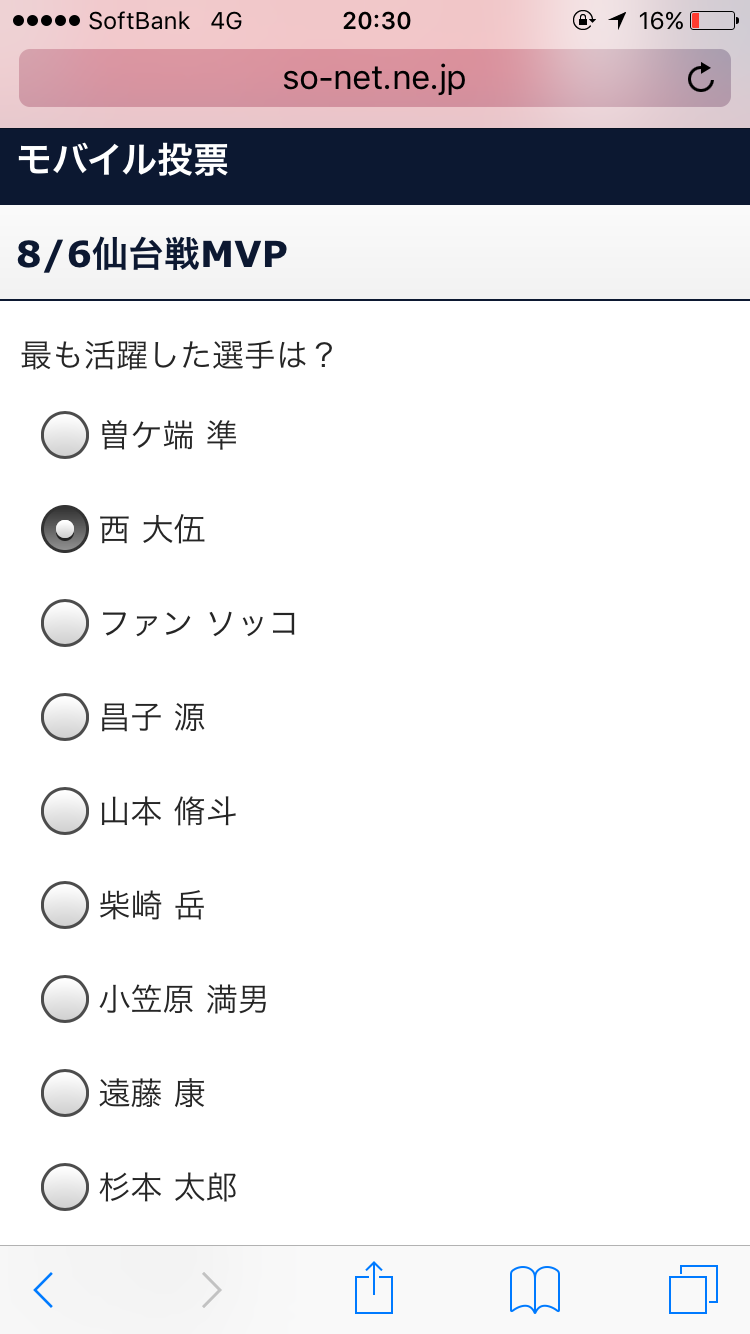Tap the location arrow status icon
Image resolution: width=750 pixels, height=1334 pixels.
click(x=617, y=21)
